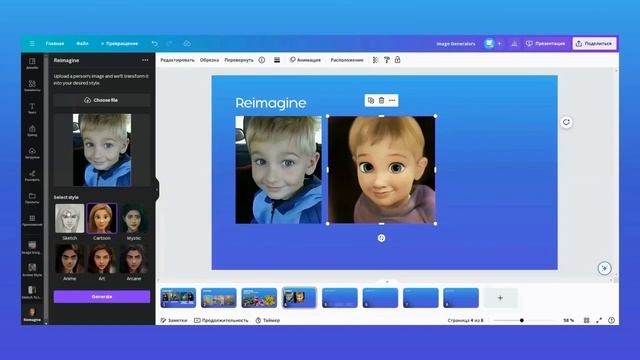Add a new page with plus tile
640x360 pixels.
500,298
